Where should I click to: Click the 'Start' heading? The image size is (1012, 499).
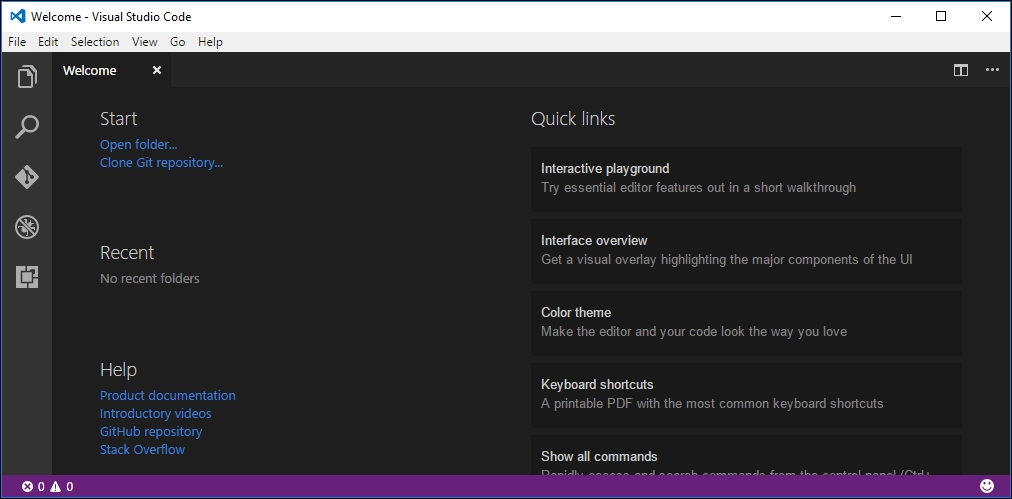coord(119,119)
